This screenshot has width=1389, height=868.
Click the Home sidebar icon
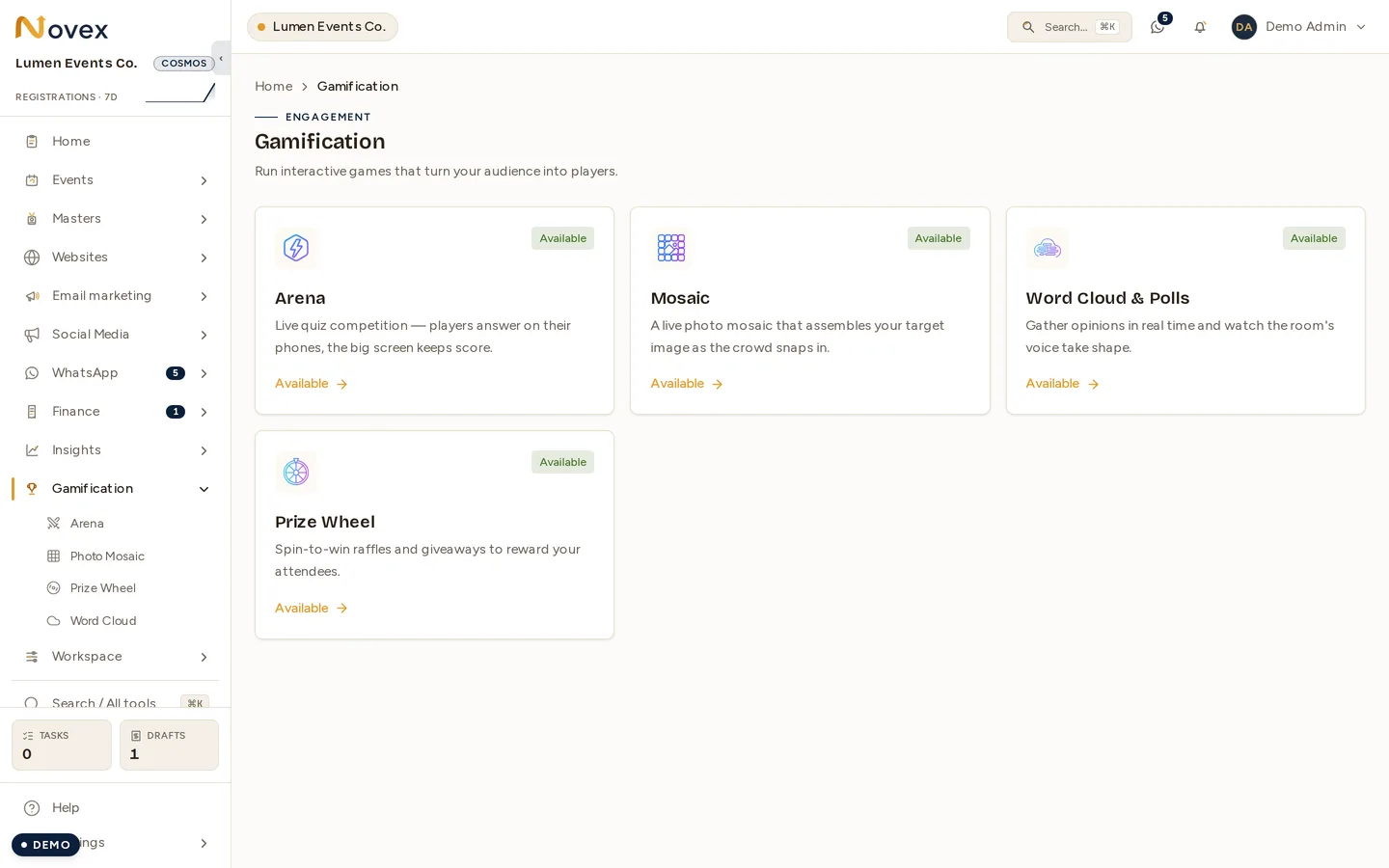pyautogui.click(x=32, y=142)
